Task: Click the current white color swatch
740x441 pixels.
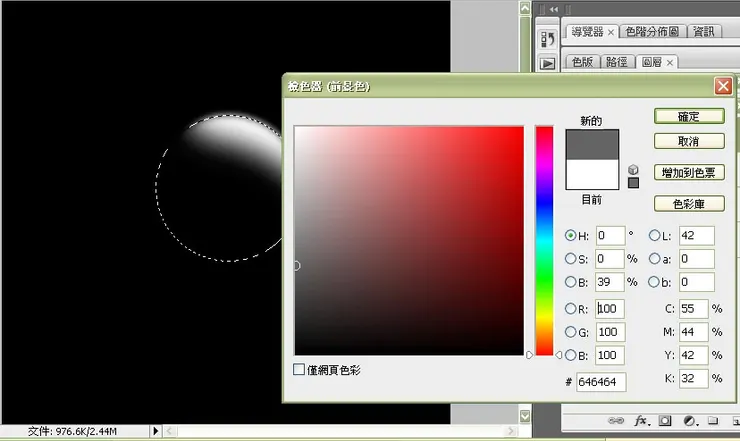Action: point(592,174)
